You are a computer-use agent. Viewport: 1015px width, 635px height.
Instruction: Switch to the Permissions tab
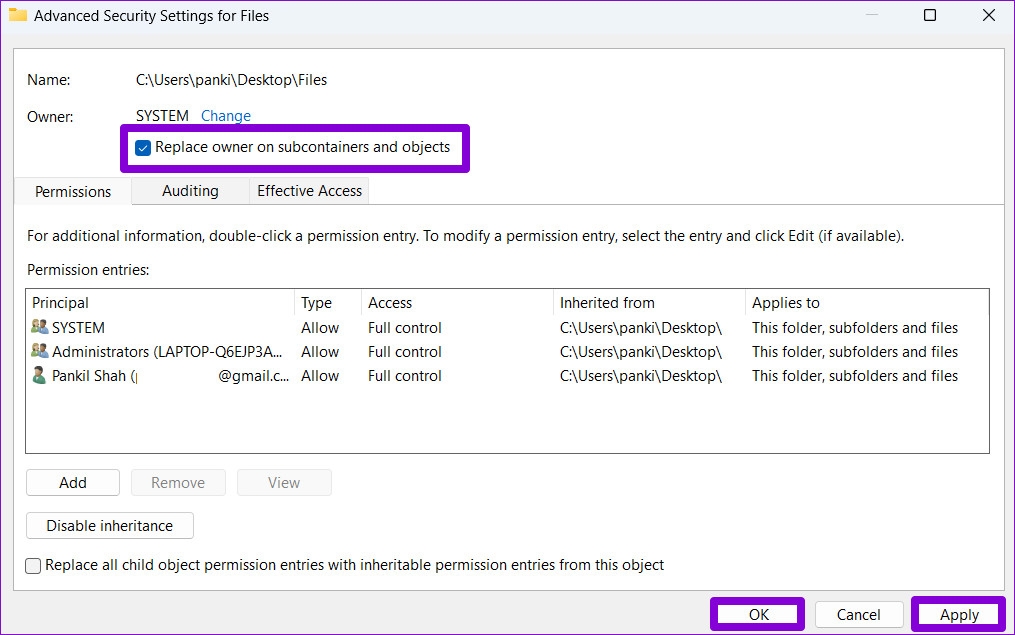[x=73, y=192]
